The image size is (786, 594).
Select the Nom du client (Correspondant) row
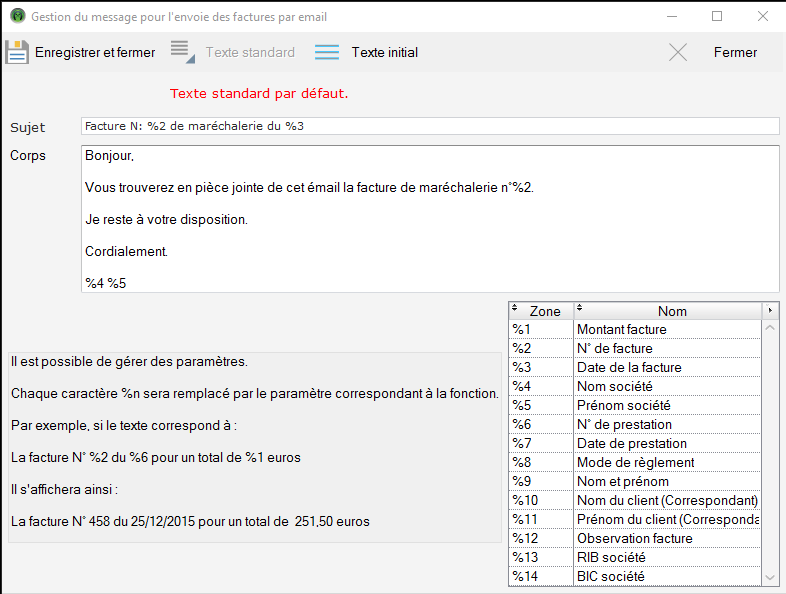(x=635, y=501)
